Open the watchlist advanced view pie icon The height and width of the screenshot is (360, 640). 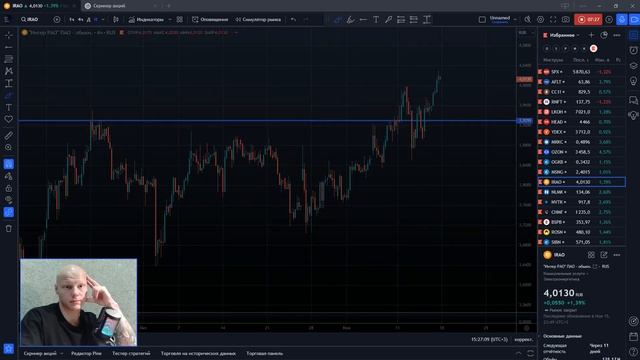604,35
